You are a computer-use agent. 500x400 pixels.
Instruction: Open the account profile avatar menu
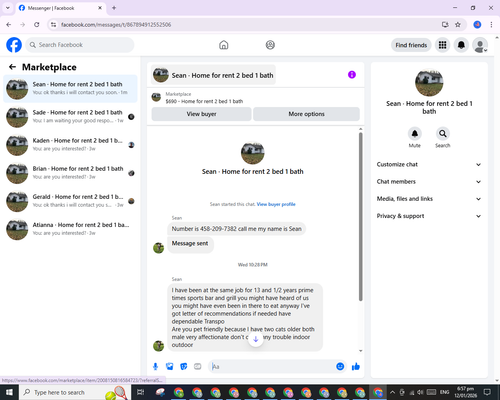point(480,45)
